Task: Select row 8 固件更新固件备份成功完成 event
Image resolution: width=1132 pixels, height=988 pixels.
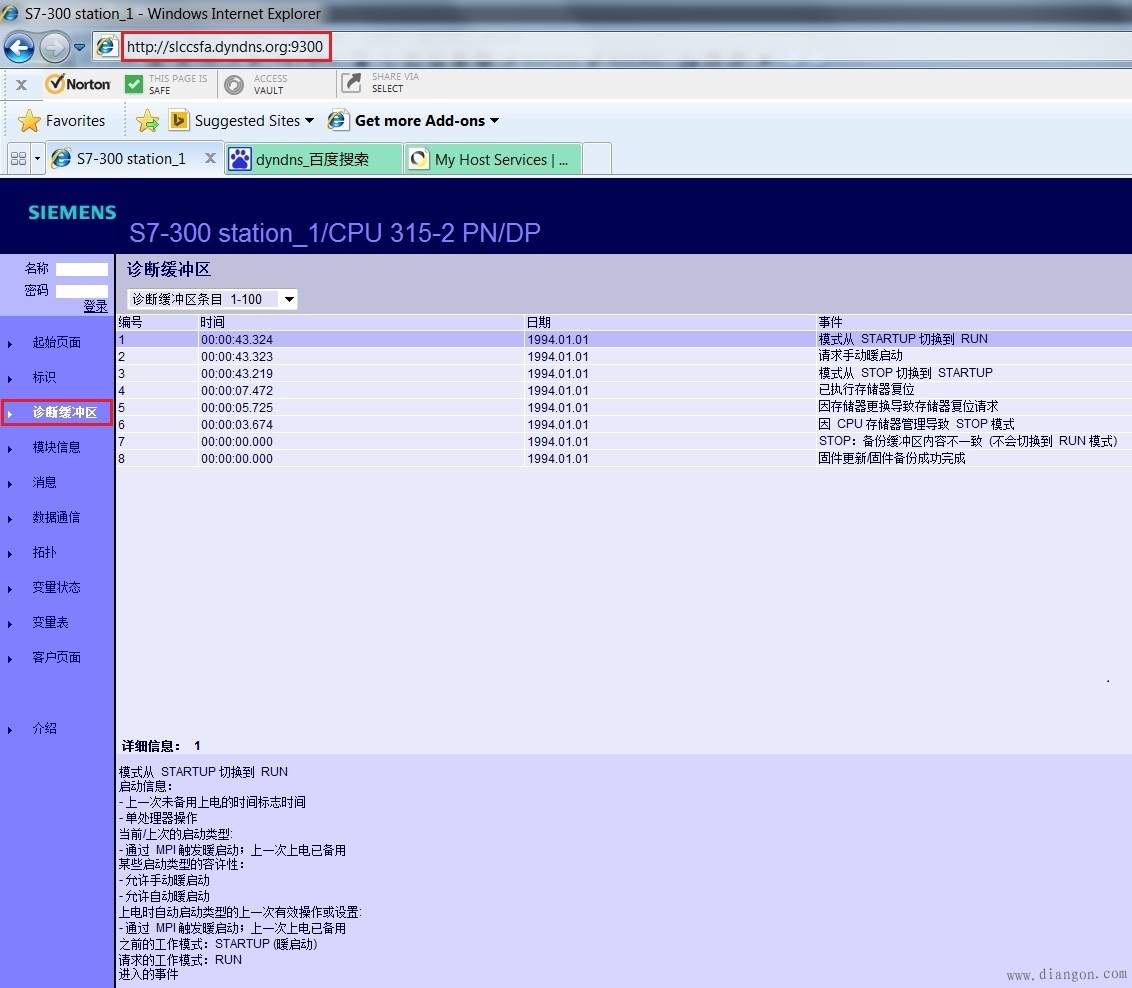Action: [624, 458]
